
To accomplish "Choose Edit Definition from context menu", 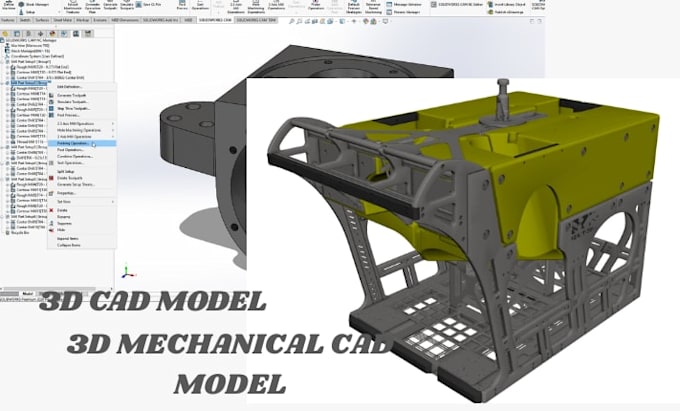I will (x=82, y=87).
